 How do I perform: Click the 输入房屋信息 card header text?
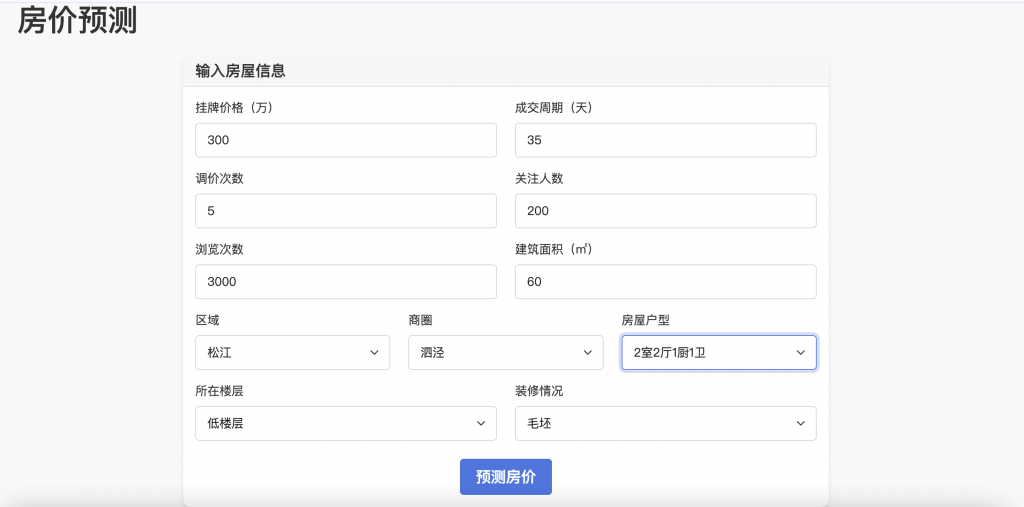(x=240, y=71)
